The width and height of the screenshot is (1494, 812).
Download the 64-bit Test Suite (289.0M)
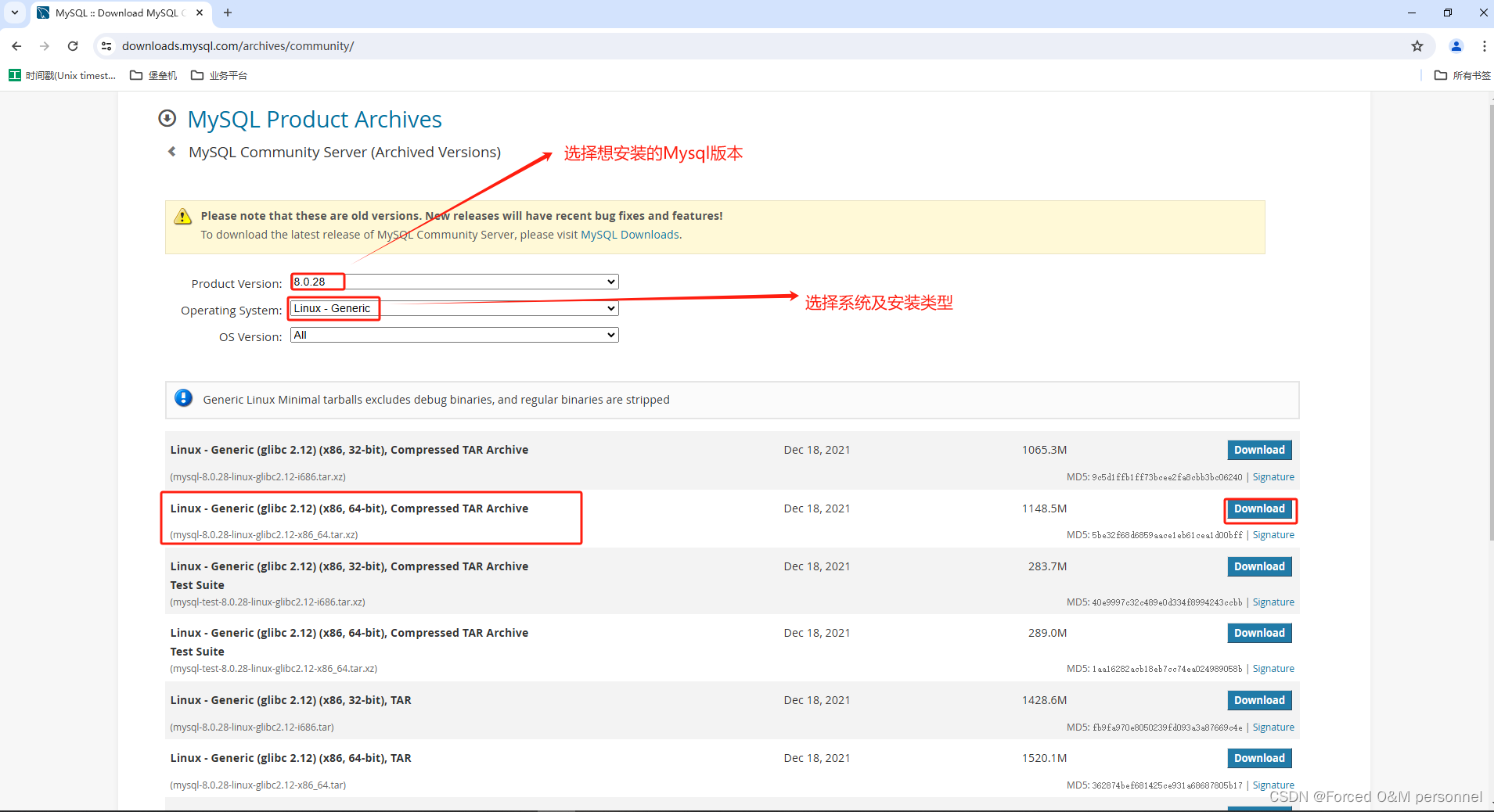[x=1259, y=633]
